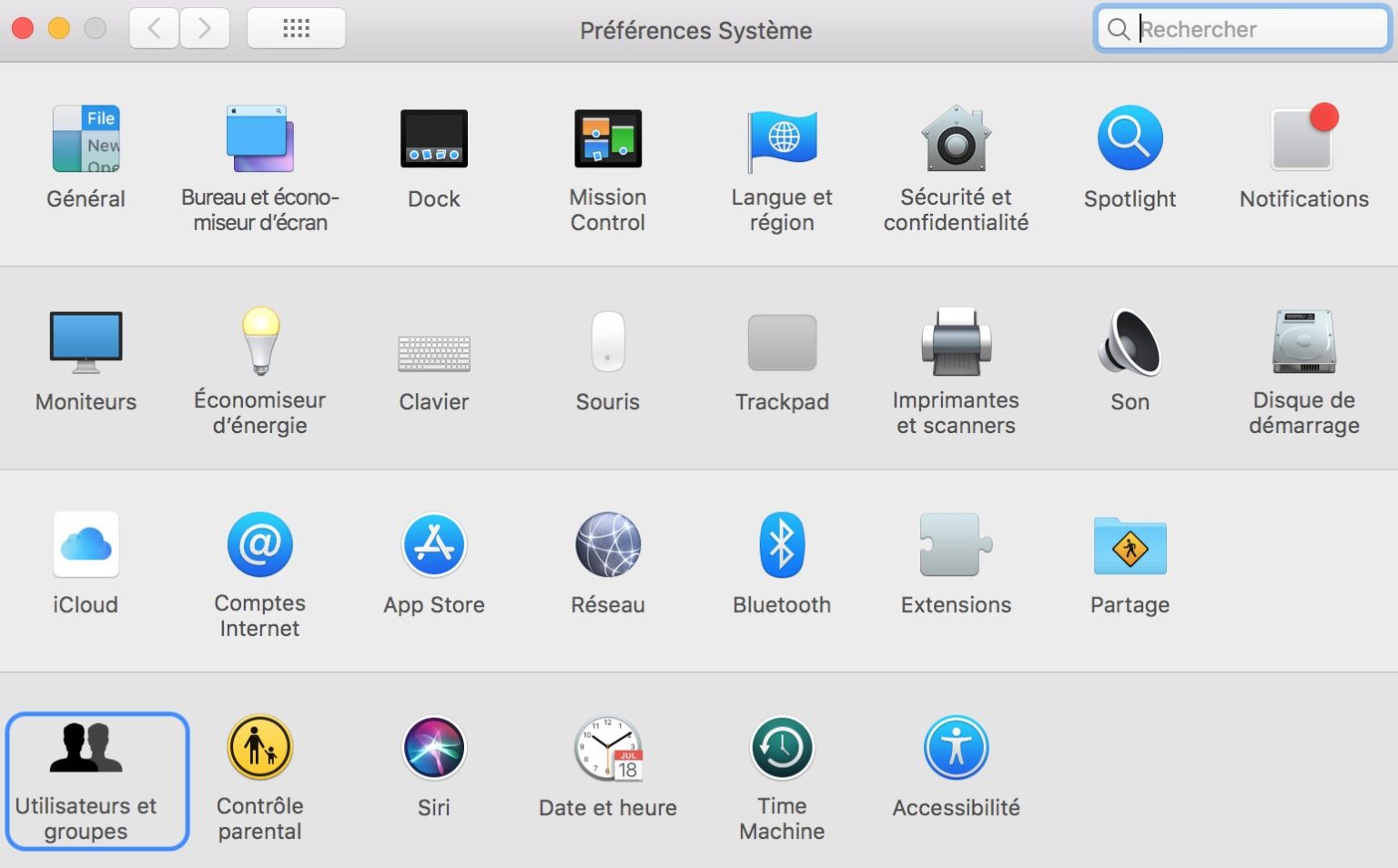This screenshot has width=1398, height=868.
Task: Go forward with the right arrow button
Action: 205,28
